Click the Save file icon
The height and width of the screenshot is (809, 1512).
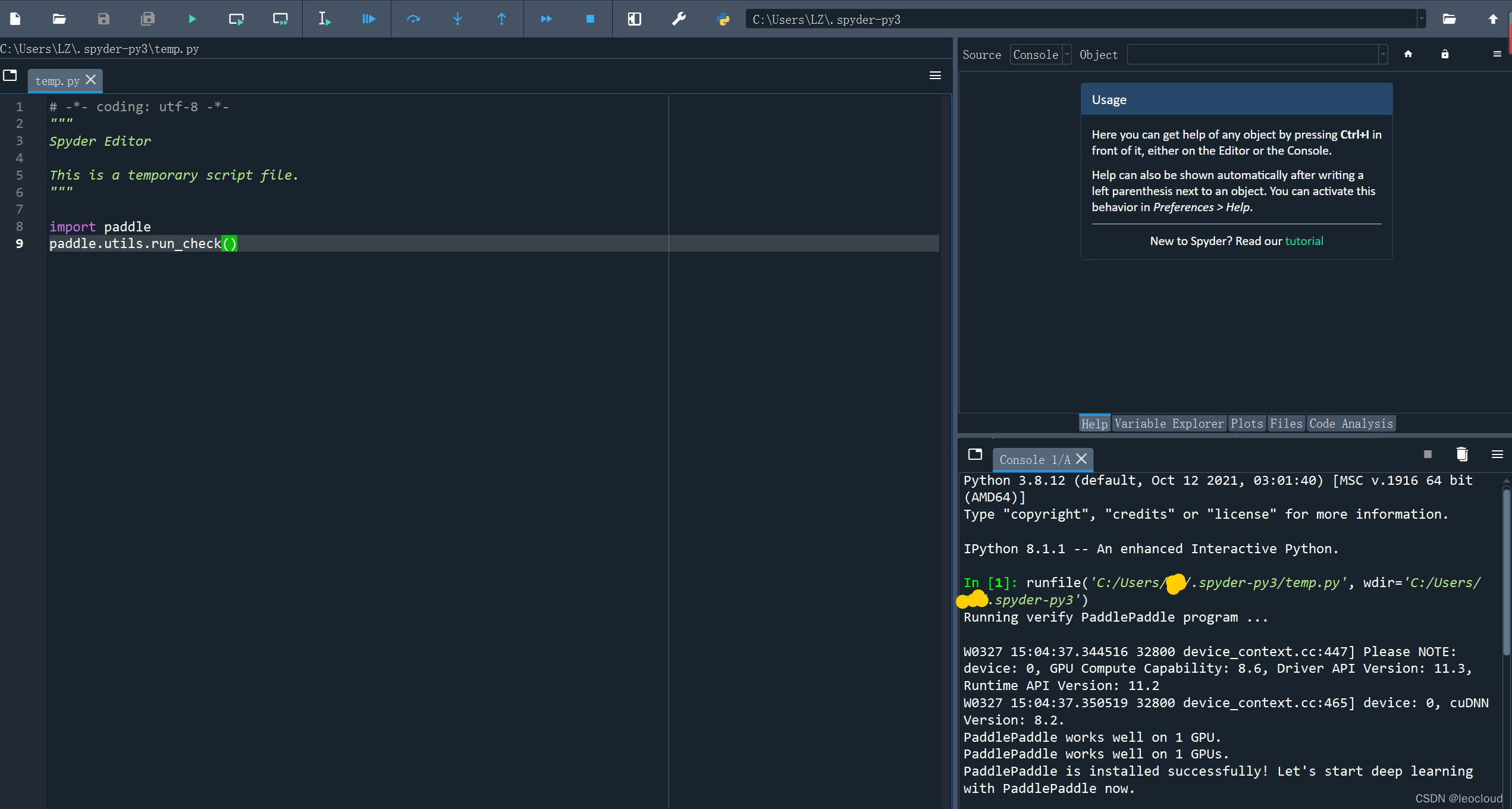(x=103, y=19)
